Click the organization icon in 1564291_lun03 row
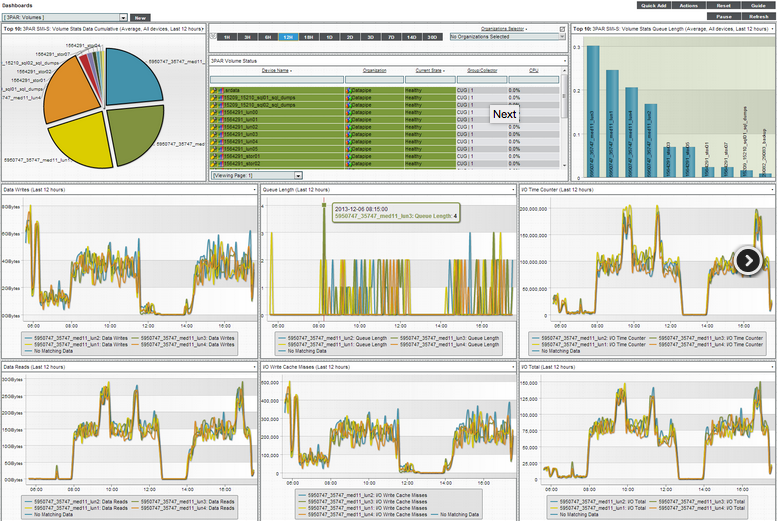Screen dimensions: 777x521 [349, 134]
